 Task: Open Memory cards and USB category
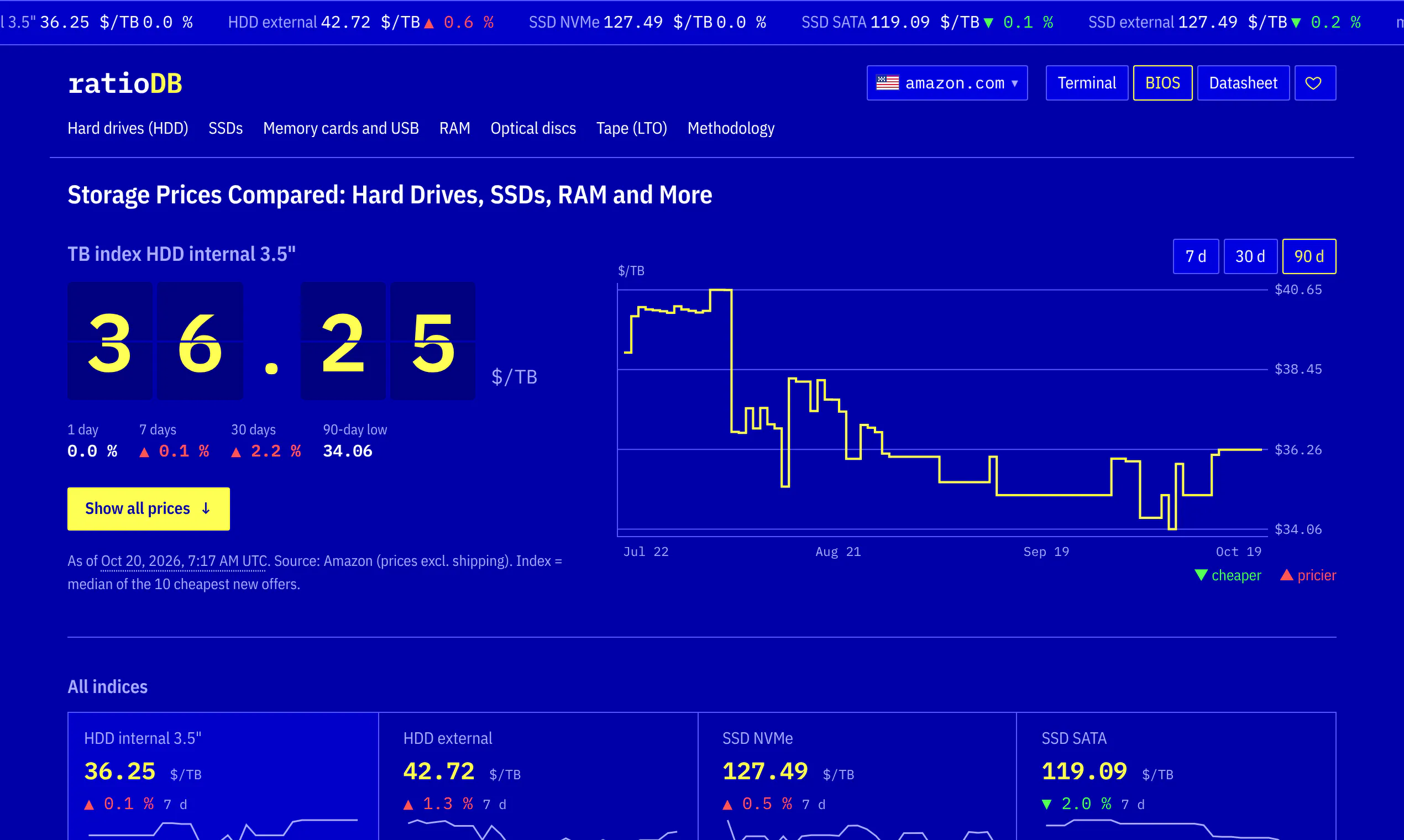(341, 129)
